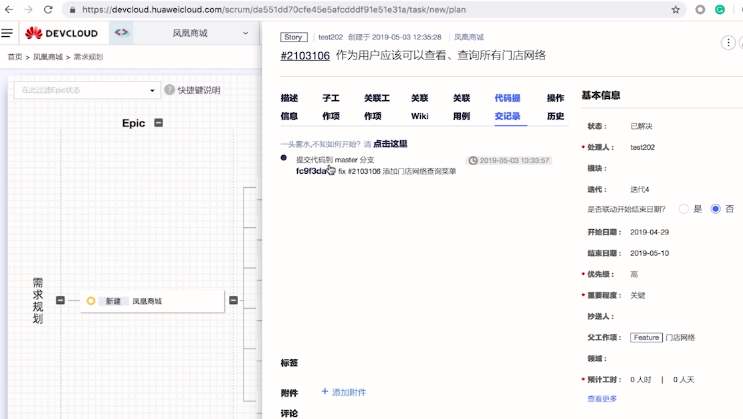
Task: Open the hamburger navigation menu
Action: point(7,33)
